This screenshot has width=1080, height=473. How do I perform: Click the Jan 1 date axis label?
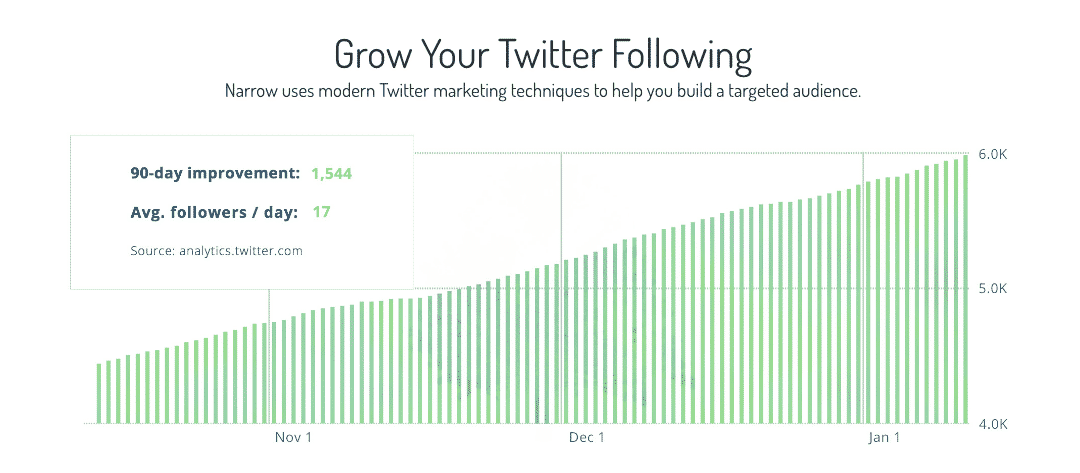click(884, 438)
